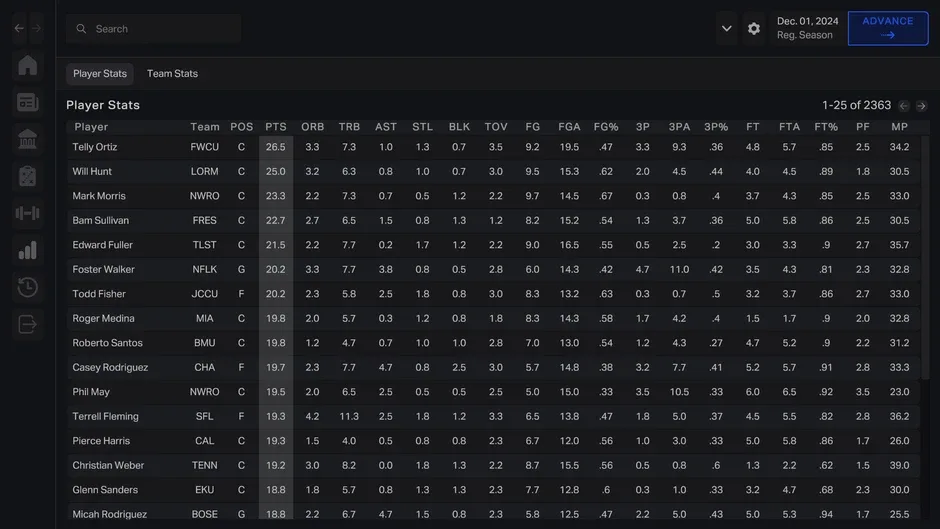Viewport: 940px width, 529px height.
Task: Click the Search input field
Action: point(153,29)
